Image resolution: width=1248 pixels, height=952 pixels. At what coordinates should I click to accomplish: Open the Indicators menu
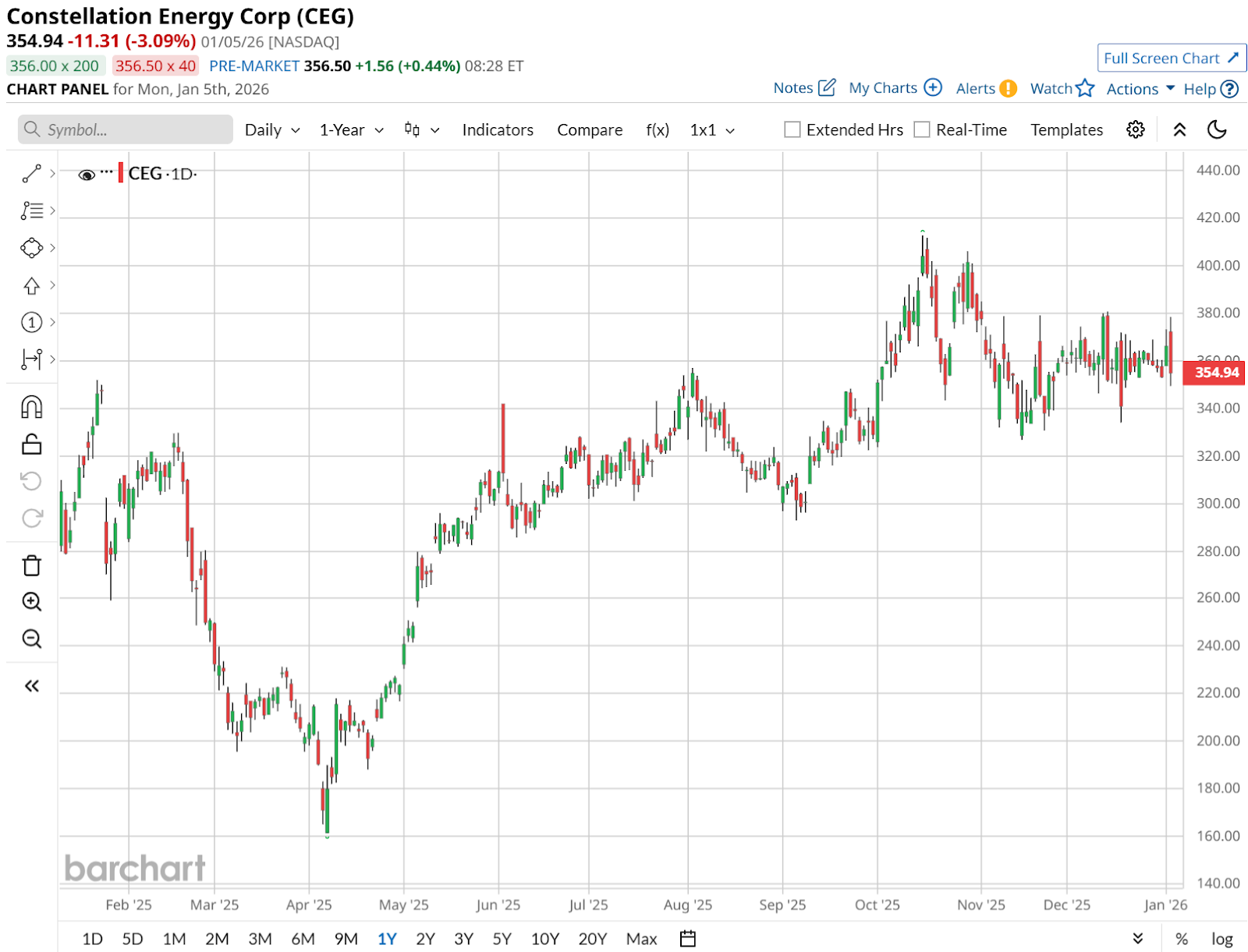pyautogui.click(x=498, y=129)
